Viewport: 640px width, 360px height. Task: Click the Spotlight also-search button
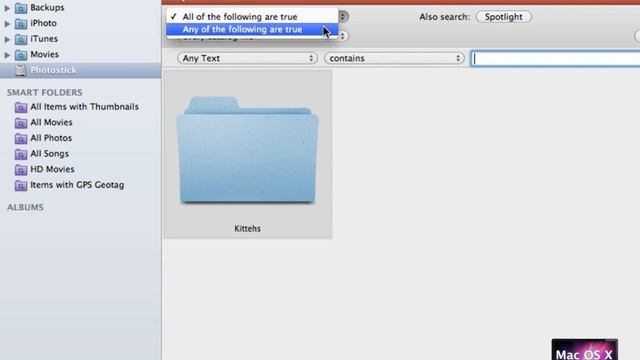(504, 17)
